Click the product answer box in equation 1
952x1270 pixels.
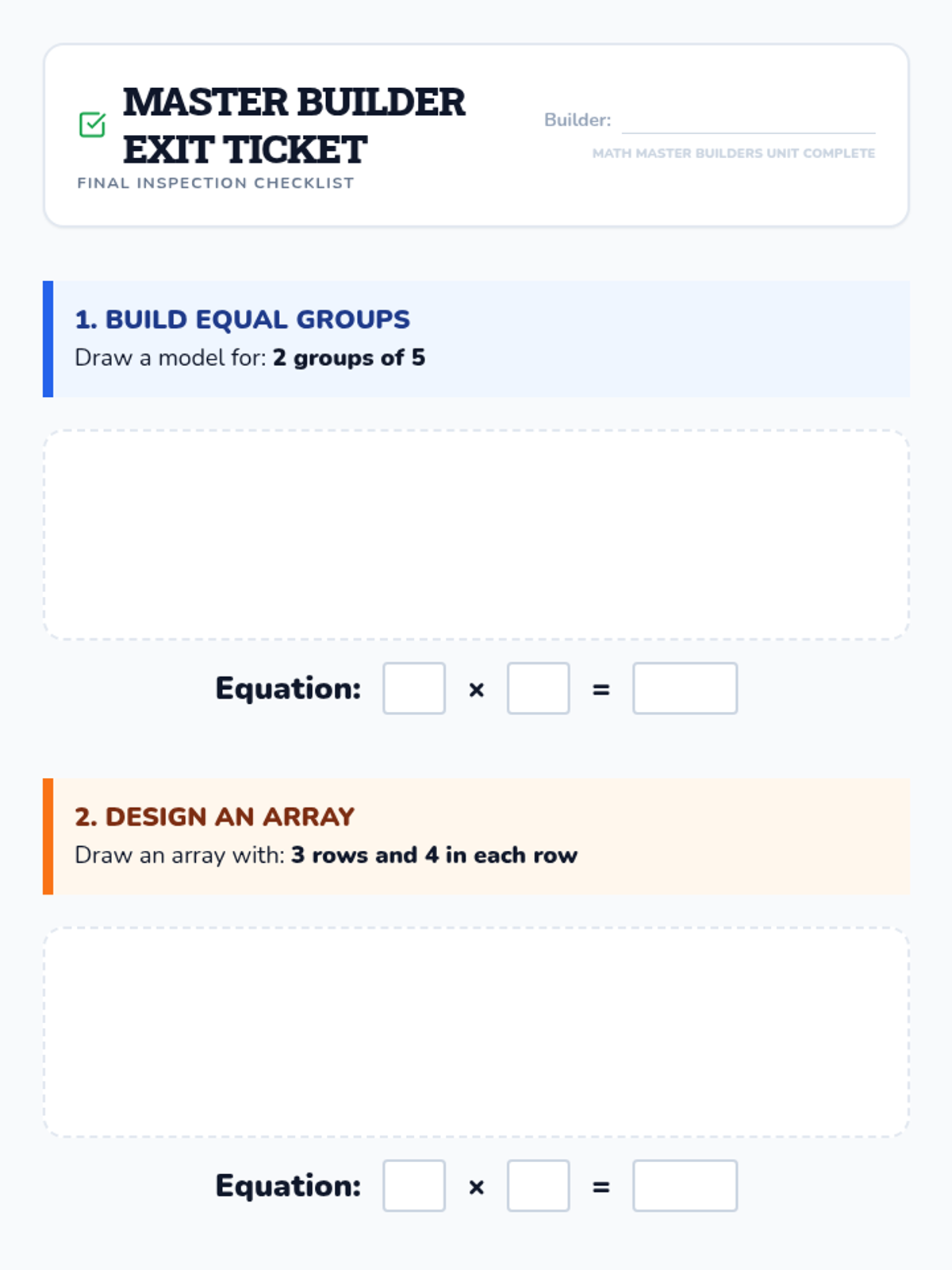[x=685, y=688]
